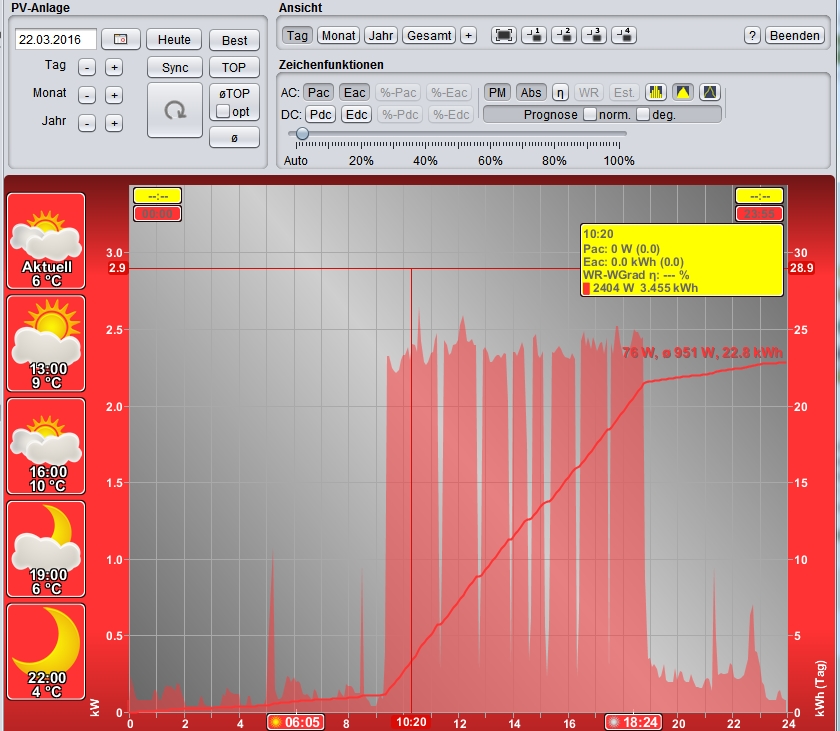Open the help question mark button
Screen dimensions: 840x731
[752, 35]
